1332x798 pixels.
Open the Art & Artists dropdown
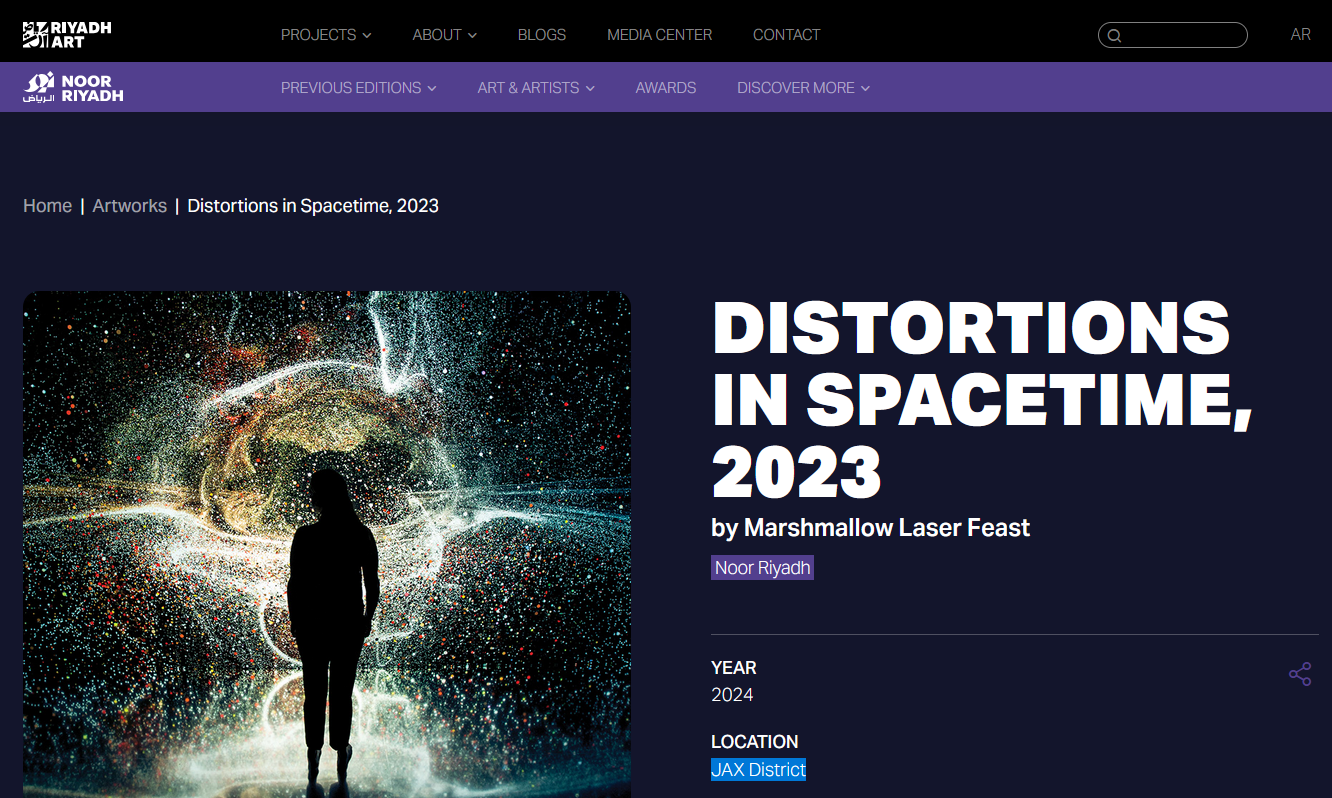pos(536,88)
